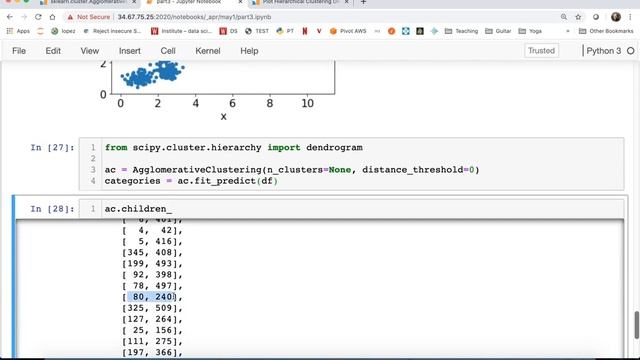The width and height of the screenshot is (640, 360).
Task: Go back to previous page
Action: coord(10,17)
